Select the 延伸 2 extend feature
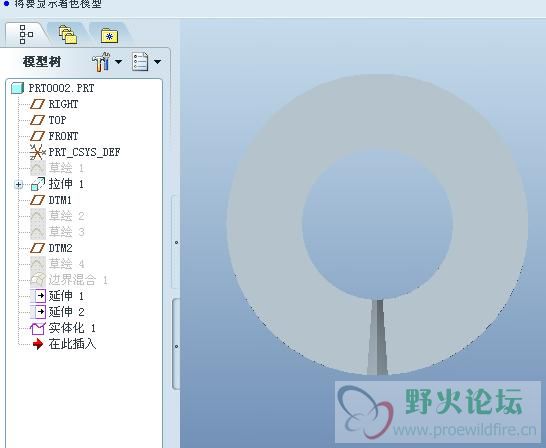The height and width of the screenshot is (448, 546). (x=57, y=312)
